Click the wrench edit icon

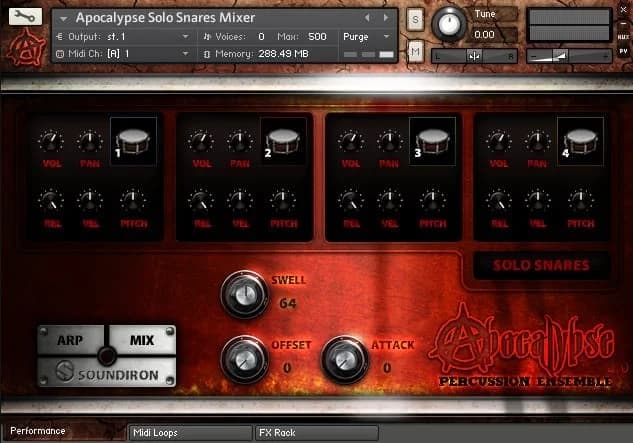click(27, 17)
